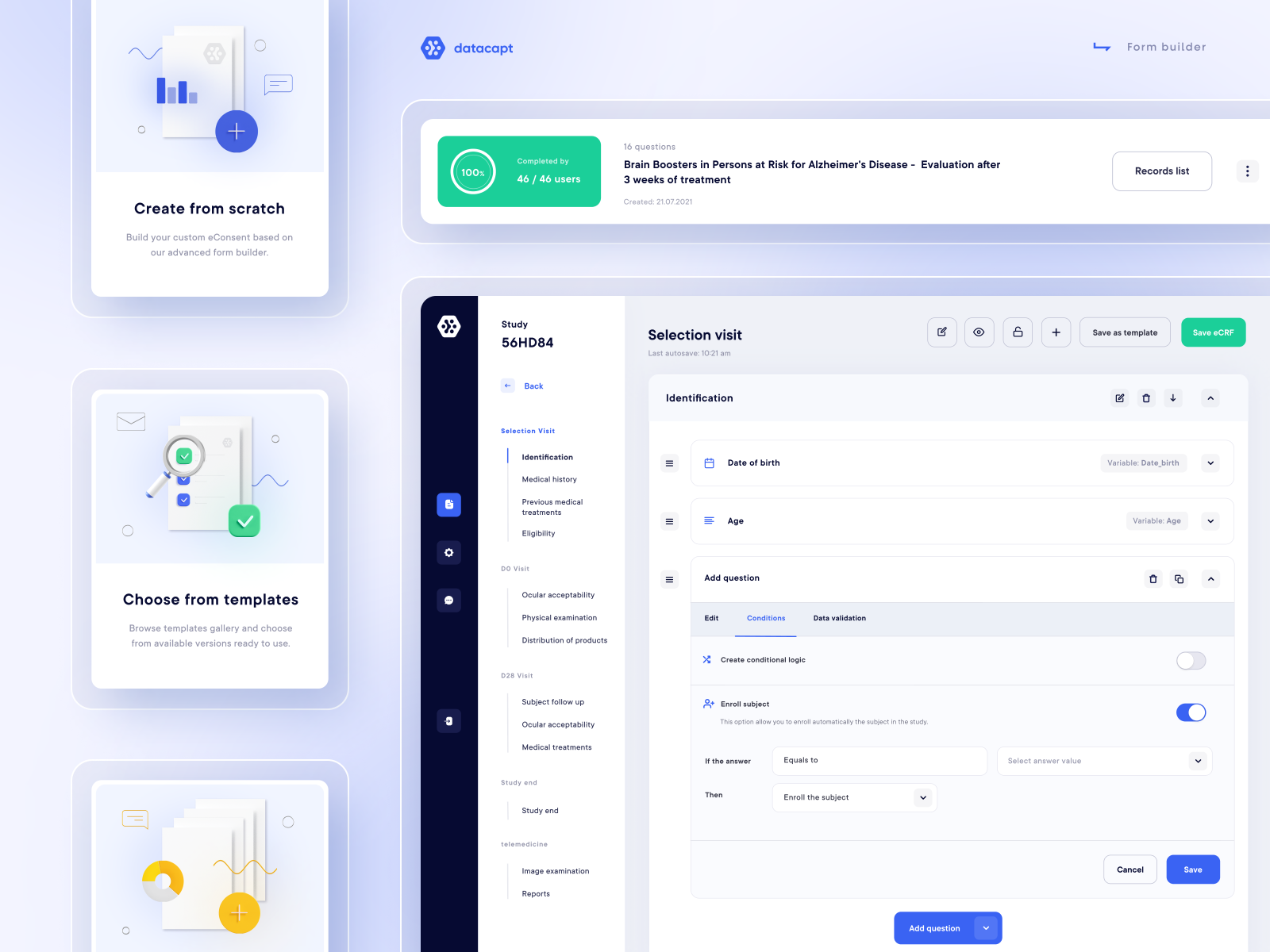Click the download arrow on Identification header

click(x=1173, y=398)
